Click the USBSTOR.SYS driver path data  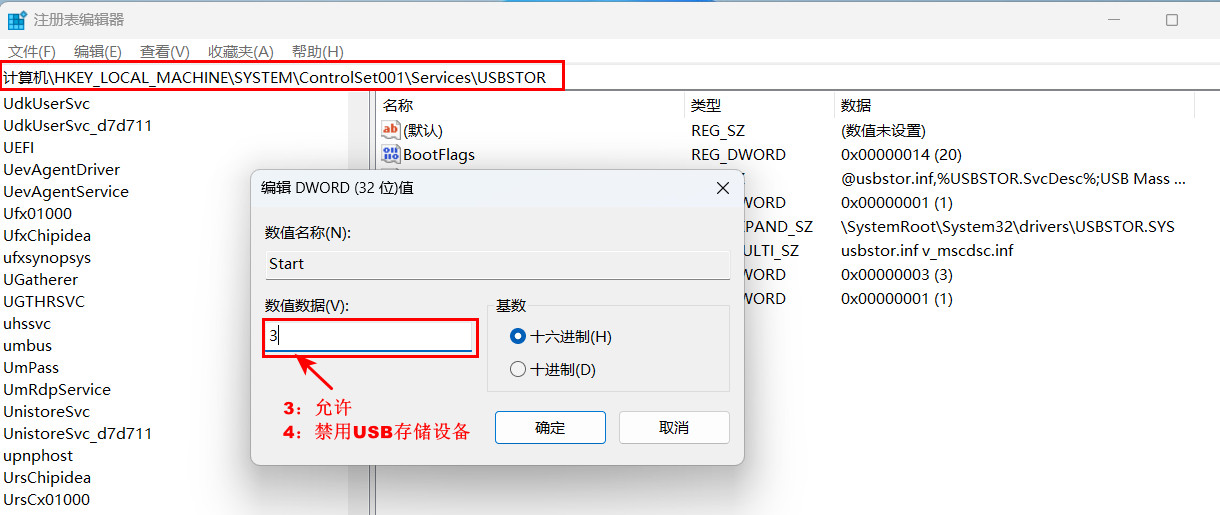point(1008,226)
